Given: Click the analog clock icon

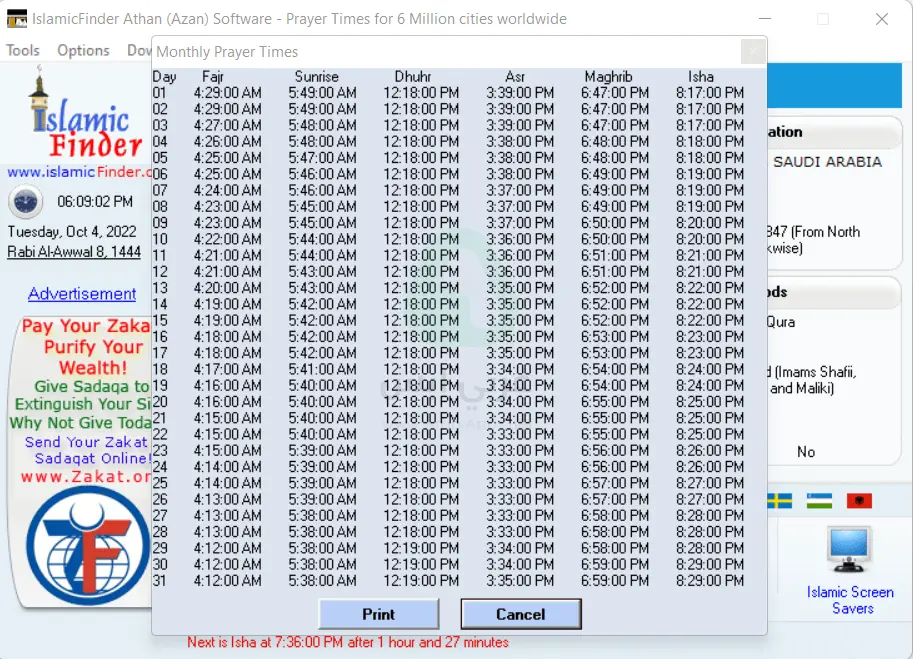Looking at the screenshot, I should click(26, 202).
